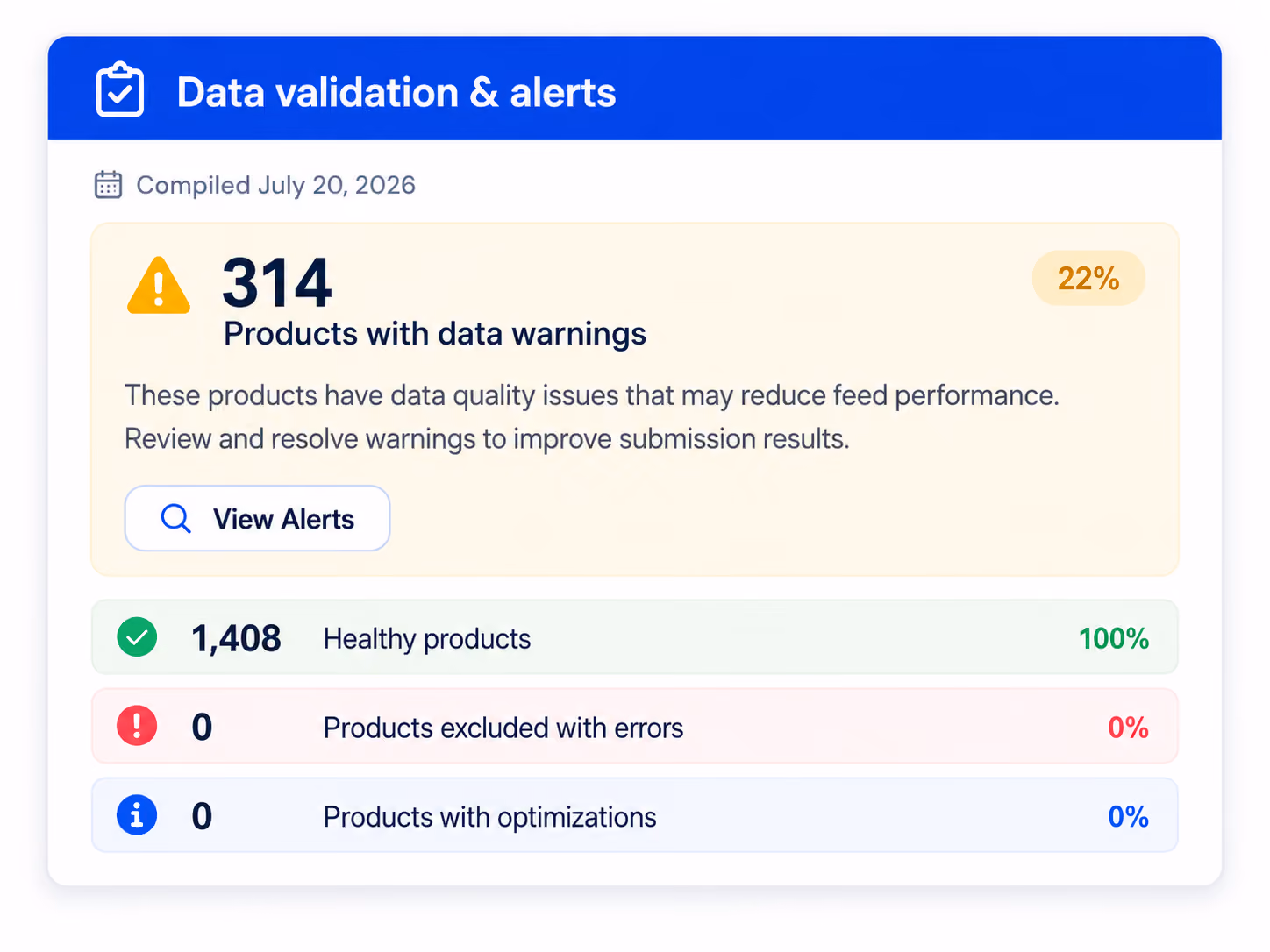The width and height of the screenshot is (1270, 952).
Task: Click the Products with data warnings heading
Action: tap(435, 334)
